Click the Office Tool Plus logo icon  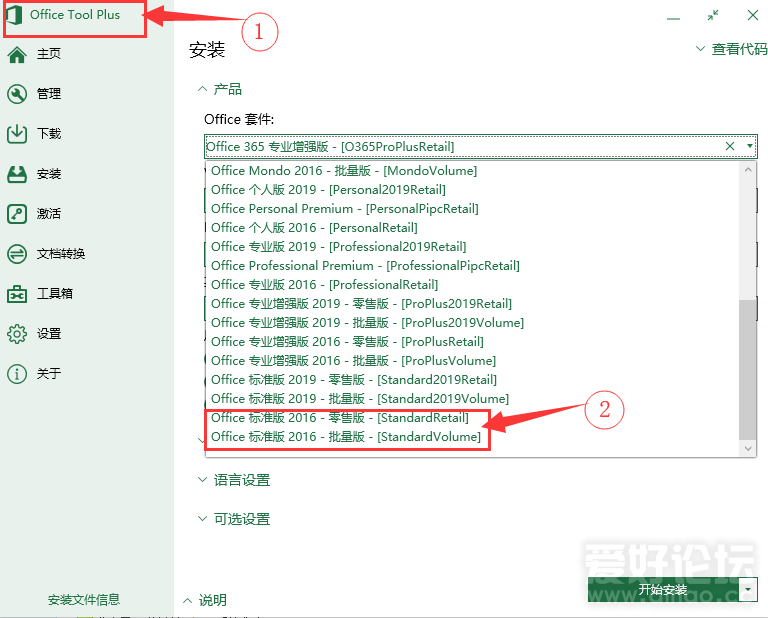[x=14, y=15]
